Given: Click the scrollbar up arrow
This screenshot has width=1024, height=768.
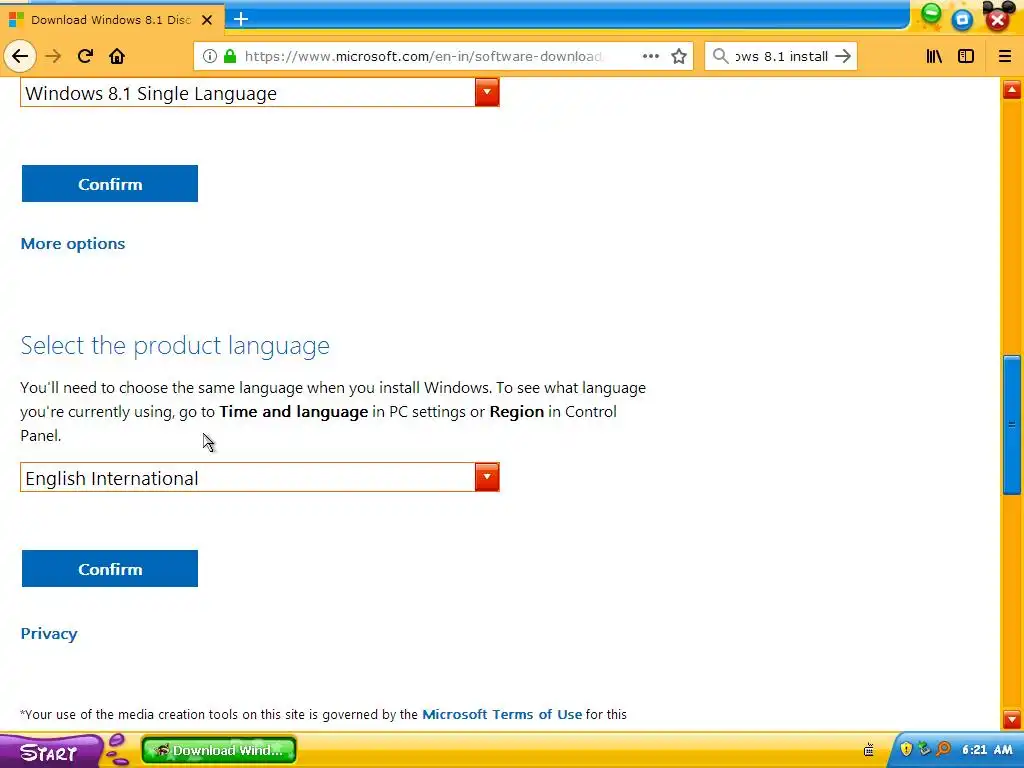Looking at the screenshot, I should pos(1012,89).
